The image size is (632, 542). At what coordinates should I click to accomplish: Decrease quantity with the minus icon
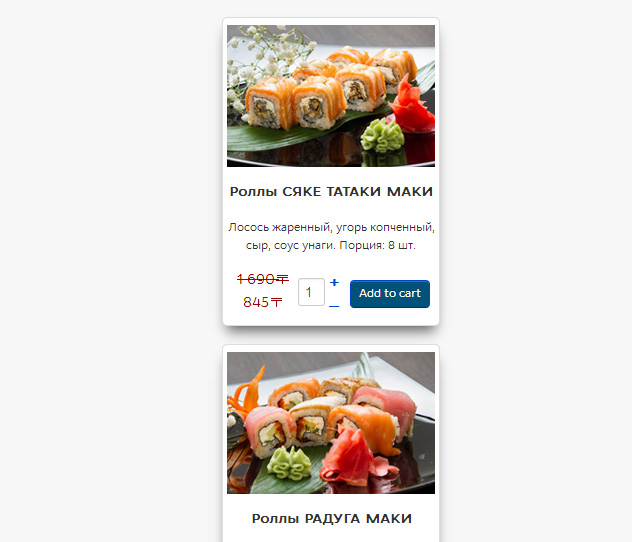click(334, 306)
